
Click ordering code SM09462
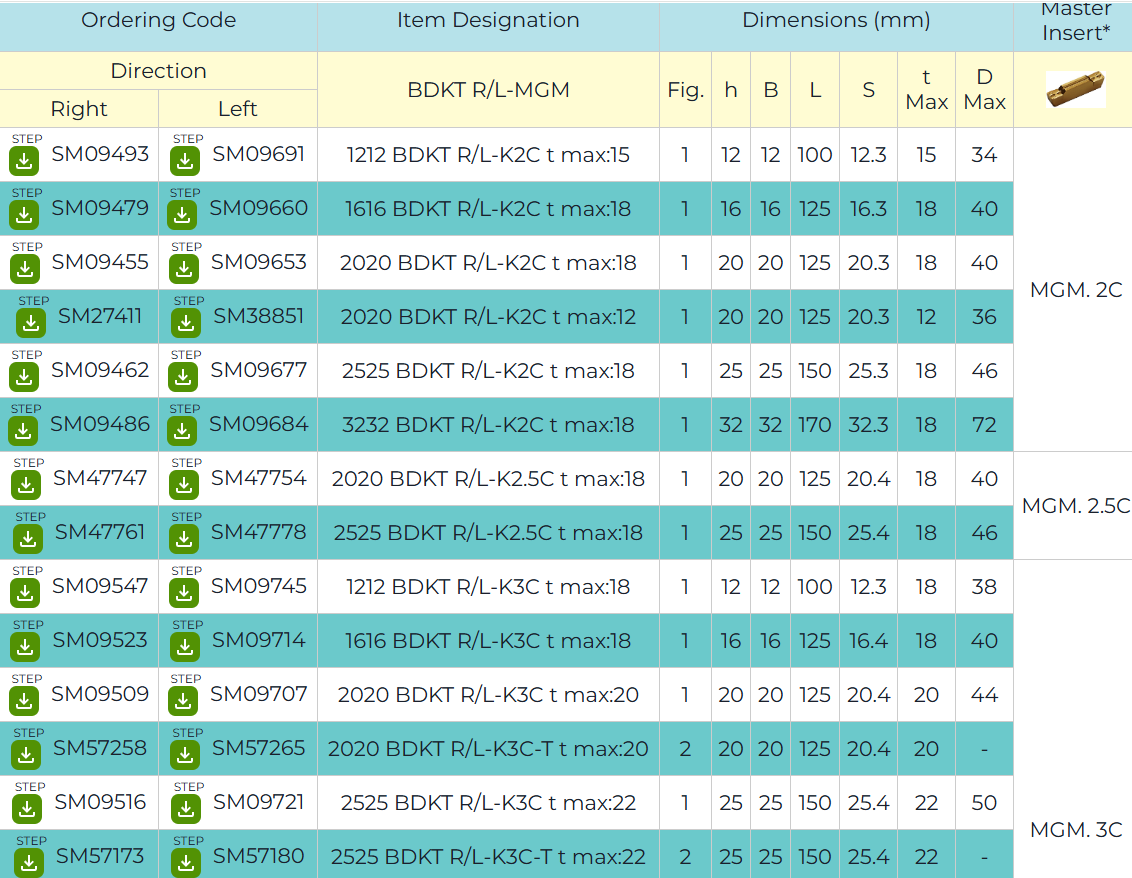(x=100, y=371)
